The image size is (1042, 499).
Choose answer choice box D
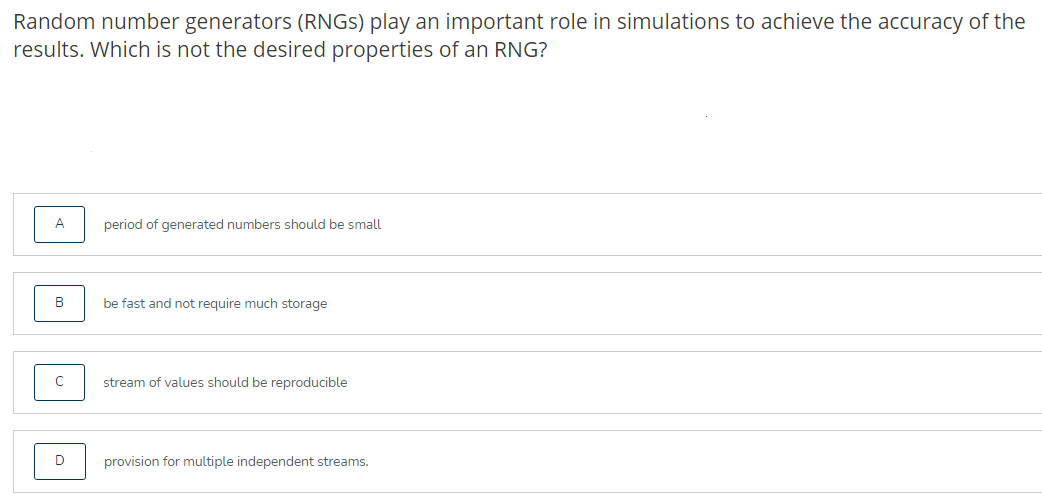tap(59, 461)
